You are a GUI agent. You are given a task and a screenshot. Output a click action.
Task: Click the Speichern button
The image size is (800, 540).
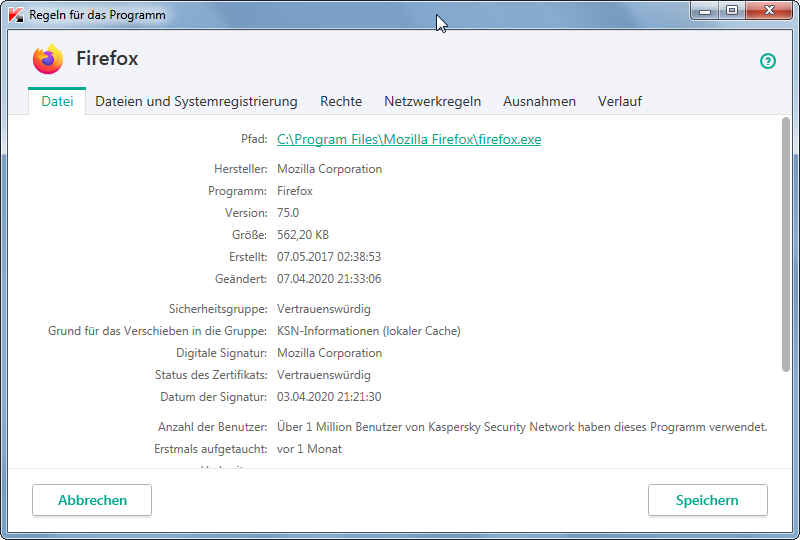pyautogui.click(x=707, y=500)
